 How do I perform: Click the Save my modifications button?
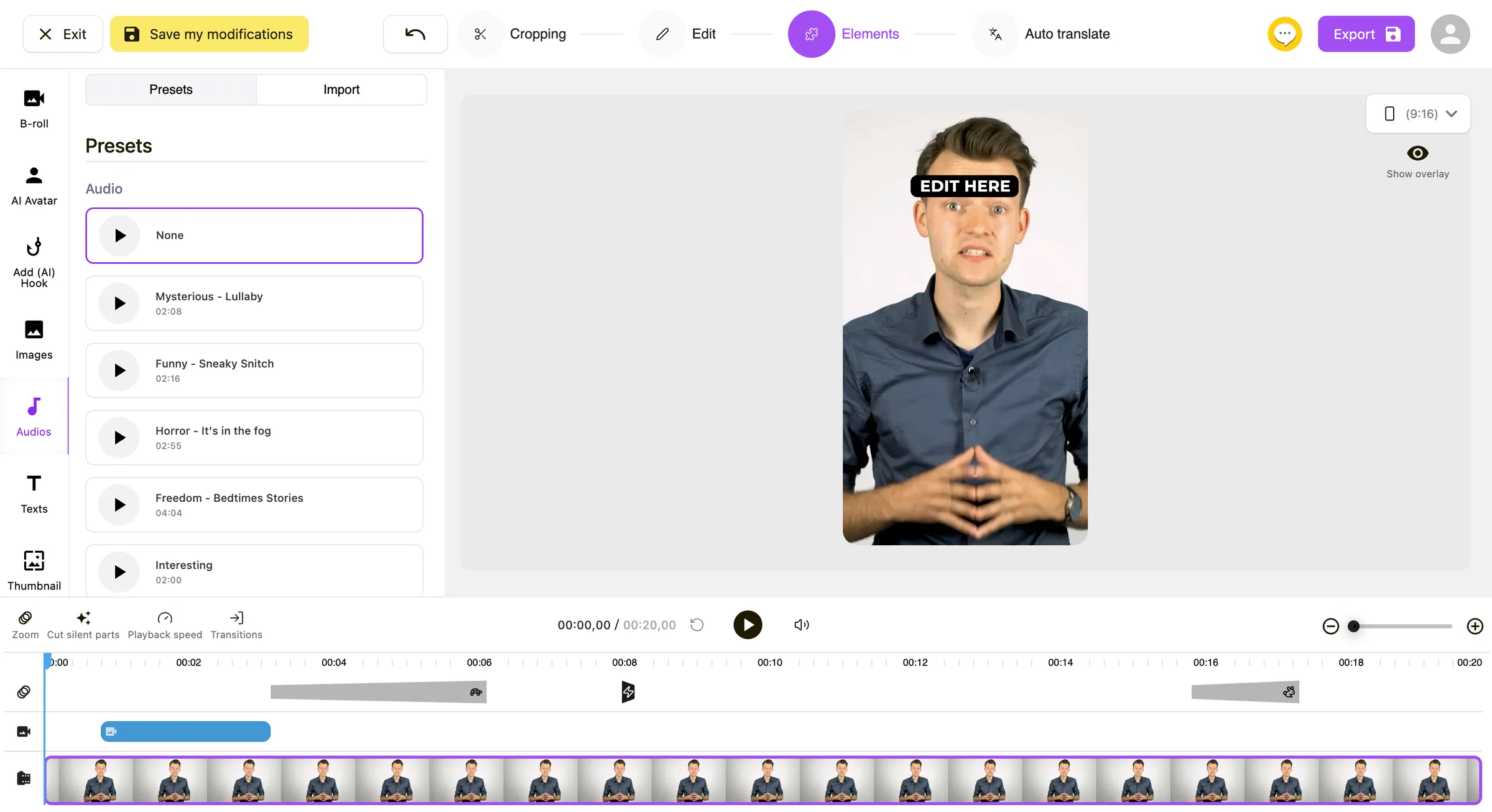(209, 34)
